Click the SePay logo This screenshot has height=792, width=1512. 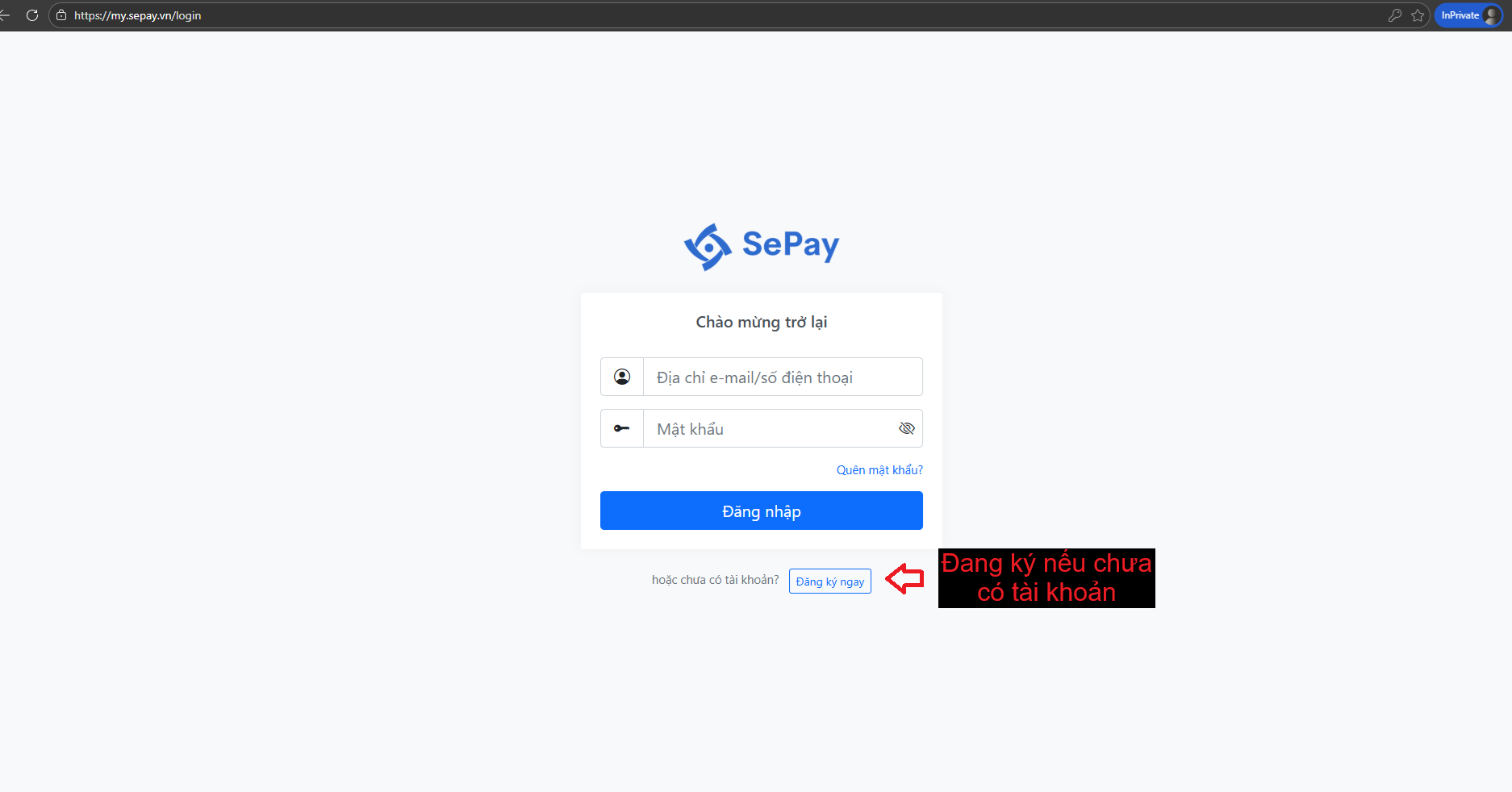(x=762, y=246)
